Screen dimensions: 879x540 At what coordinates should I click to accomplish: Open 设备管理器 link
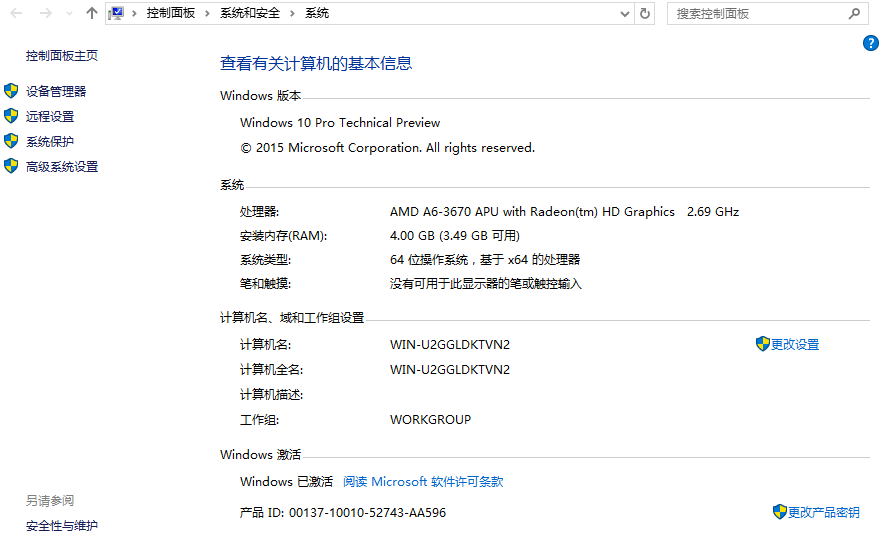click(x=56, y=91)
